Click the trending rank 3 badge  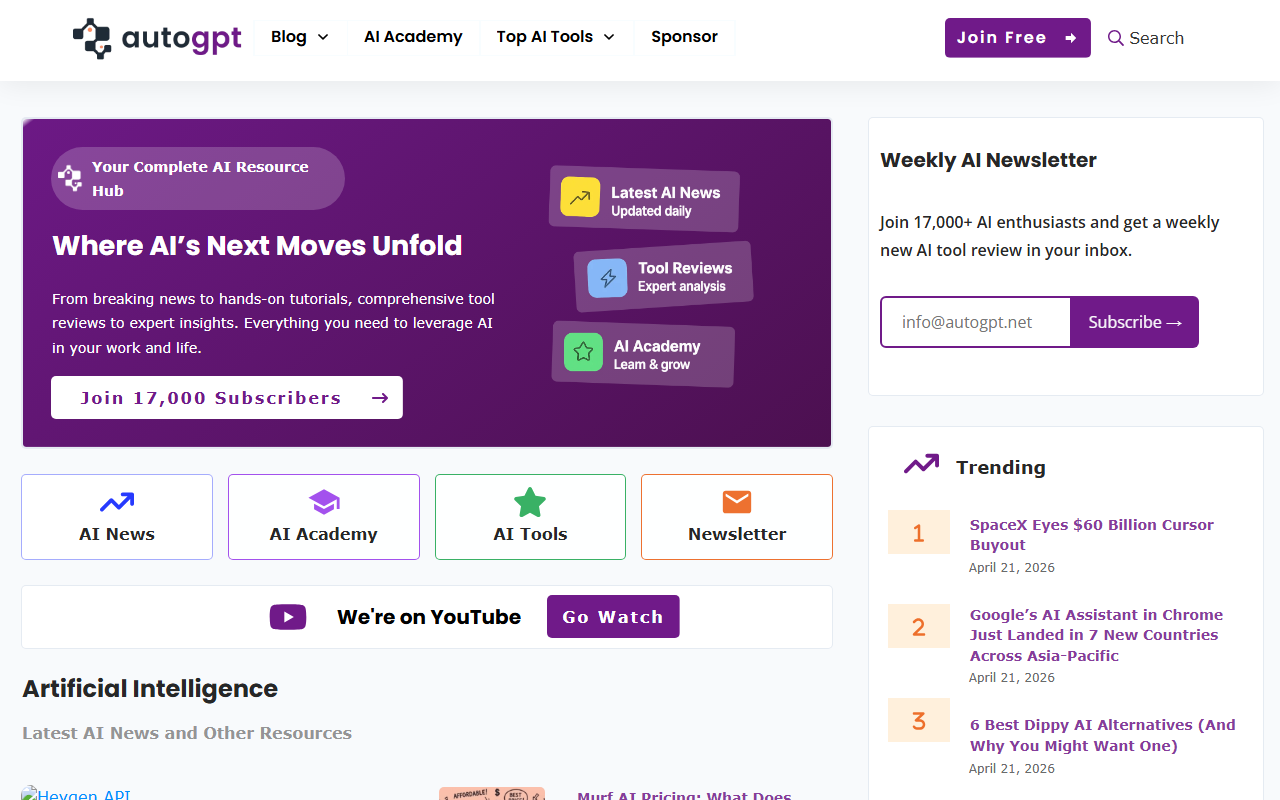(x=919, y=720)
